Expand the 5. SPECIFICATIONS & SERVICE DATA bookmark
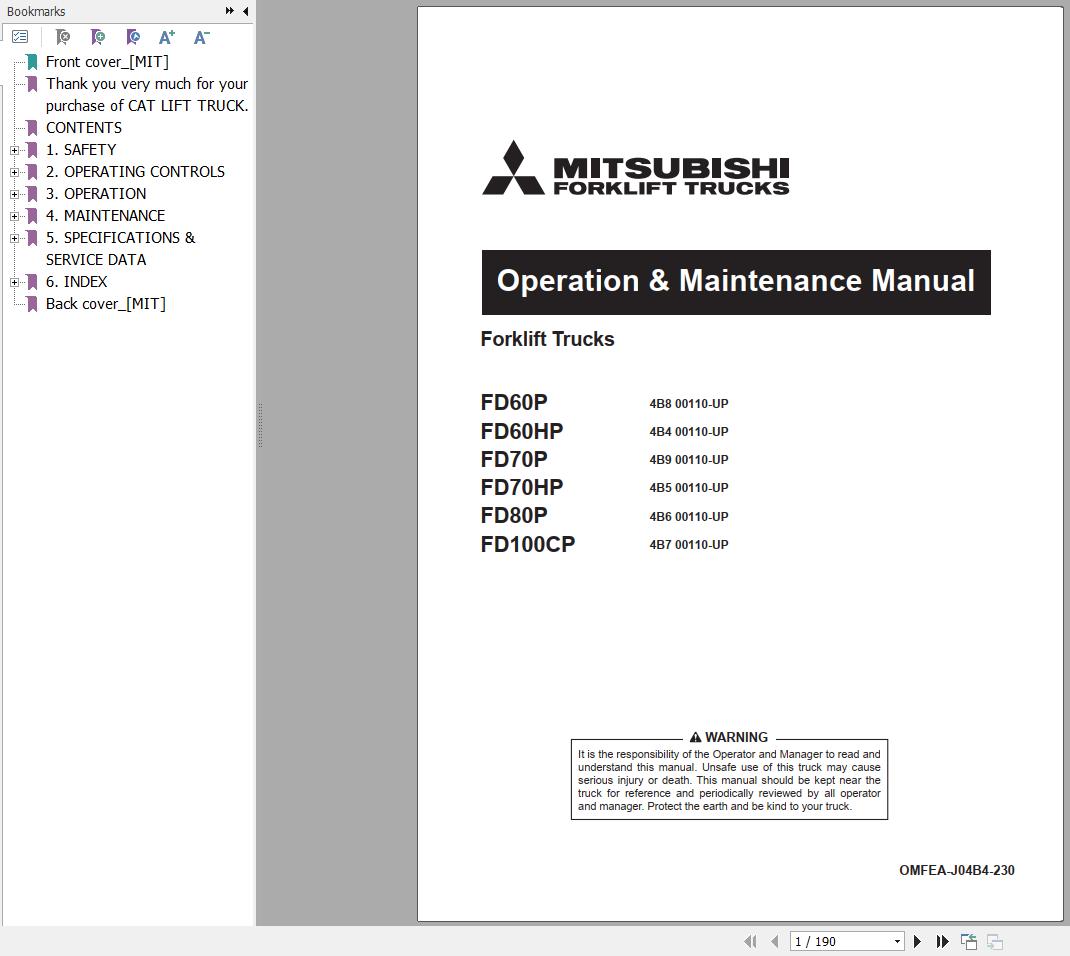The width and height of the screenshot is (1070, 956). coord(14,238)
